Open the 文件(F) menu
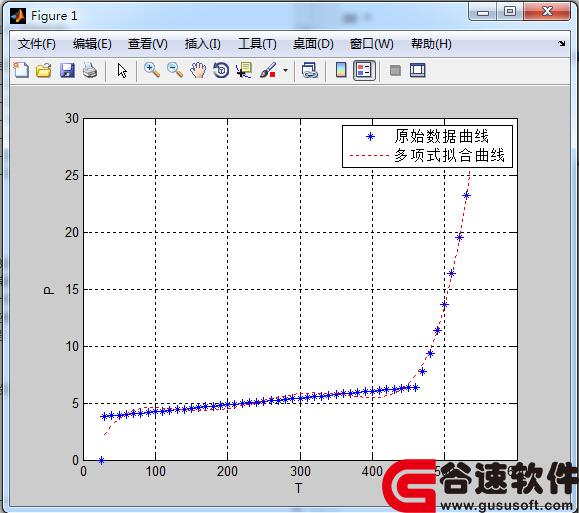The height and width of the screenshot is (513, 579). point(37,44)
